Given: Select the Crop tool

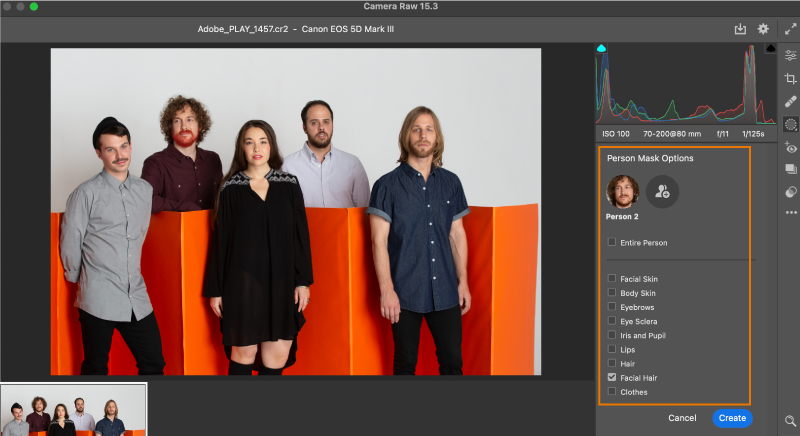Looking at the screenshot, I should coord(790,79).
